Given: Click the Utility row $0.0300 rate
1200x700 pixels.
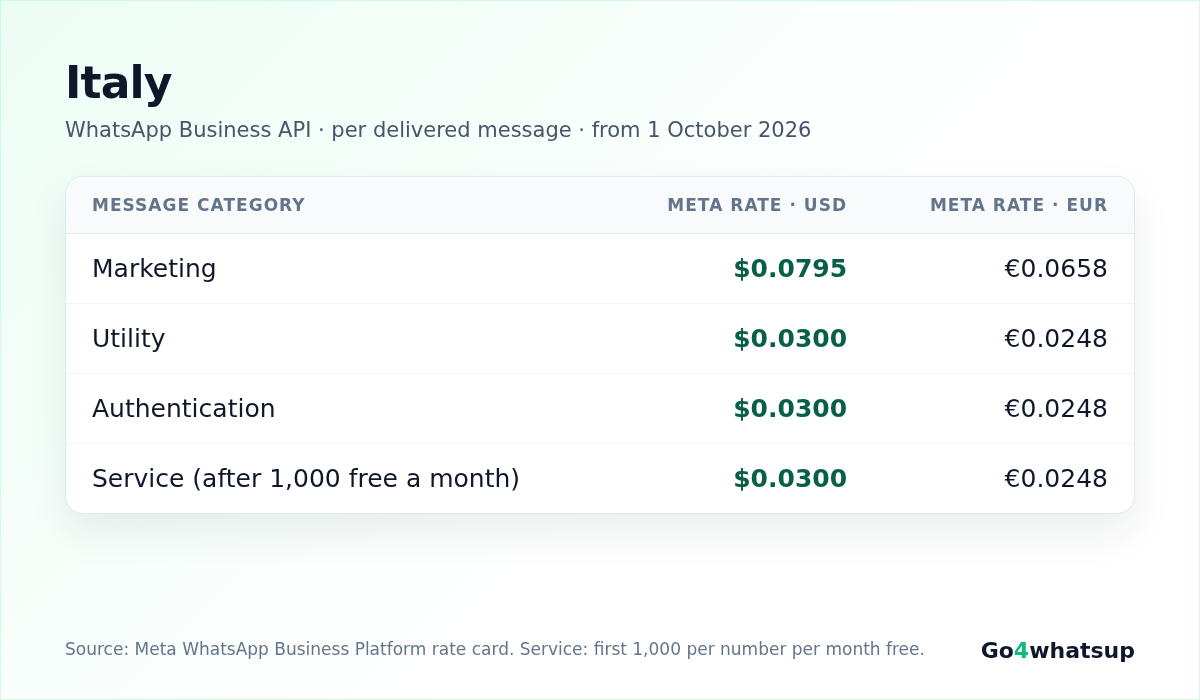Looking at the screenshot, I should point(790,339).
